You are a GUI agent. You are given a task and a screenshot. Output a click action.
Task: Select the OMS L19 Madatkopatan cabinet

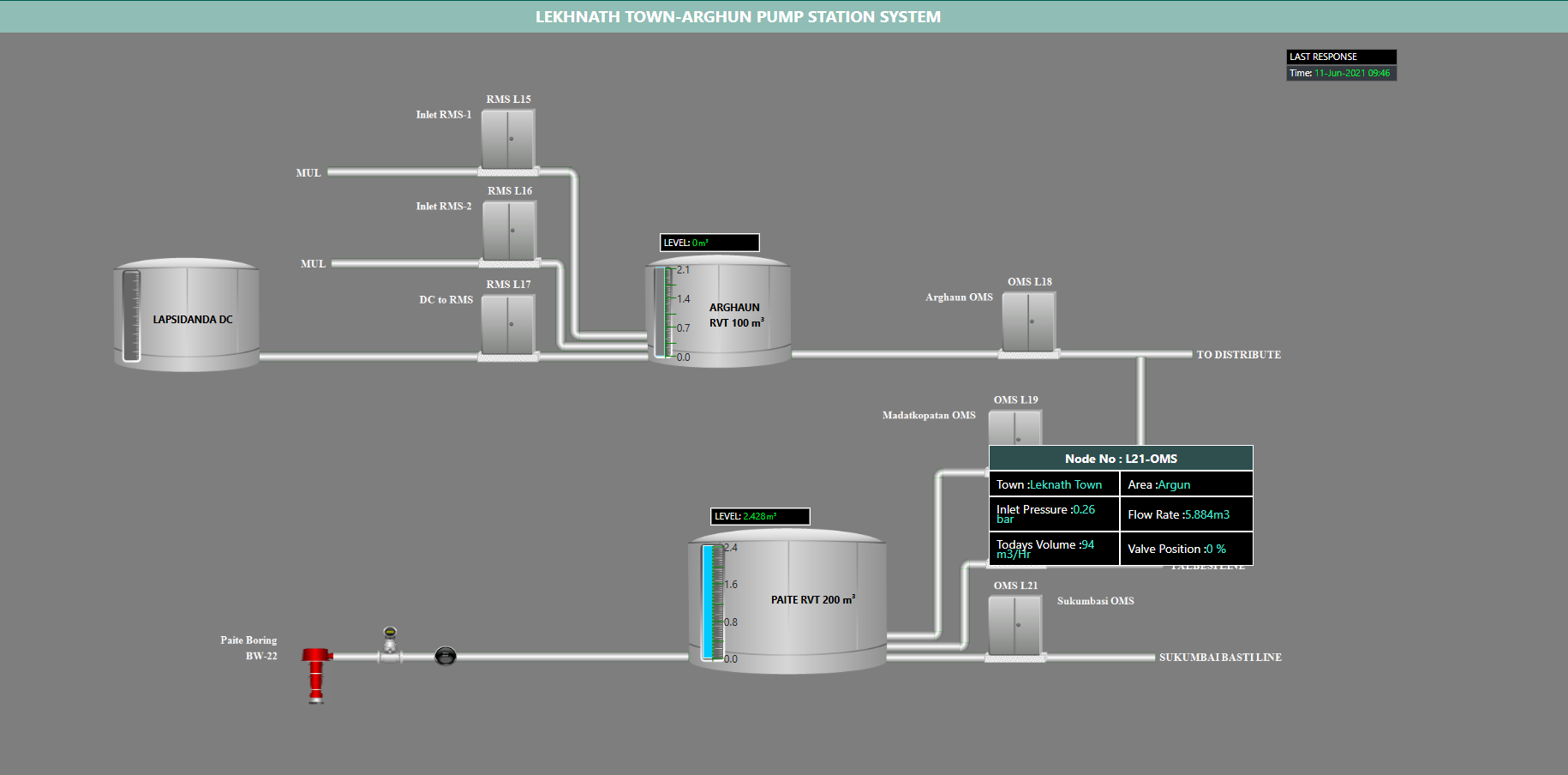click(x=1015, y=428)
